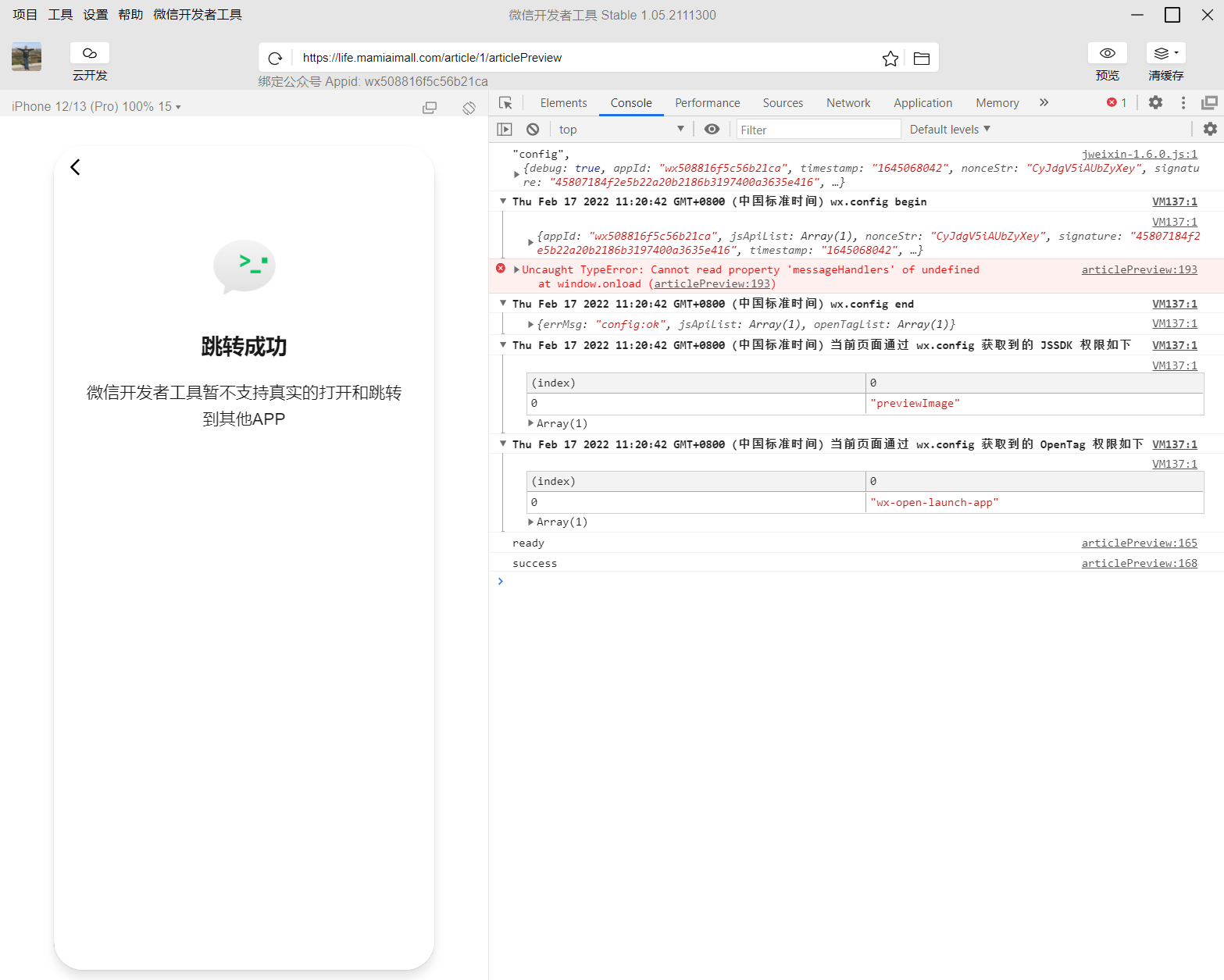Click the "previewImage" table cell
The width and height of the screenshot is (1224, 980).
pyautogui.click(x=1034, y=404)
